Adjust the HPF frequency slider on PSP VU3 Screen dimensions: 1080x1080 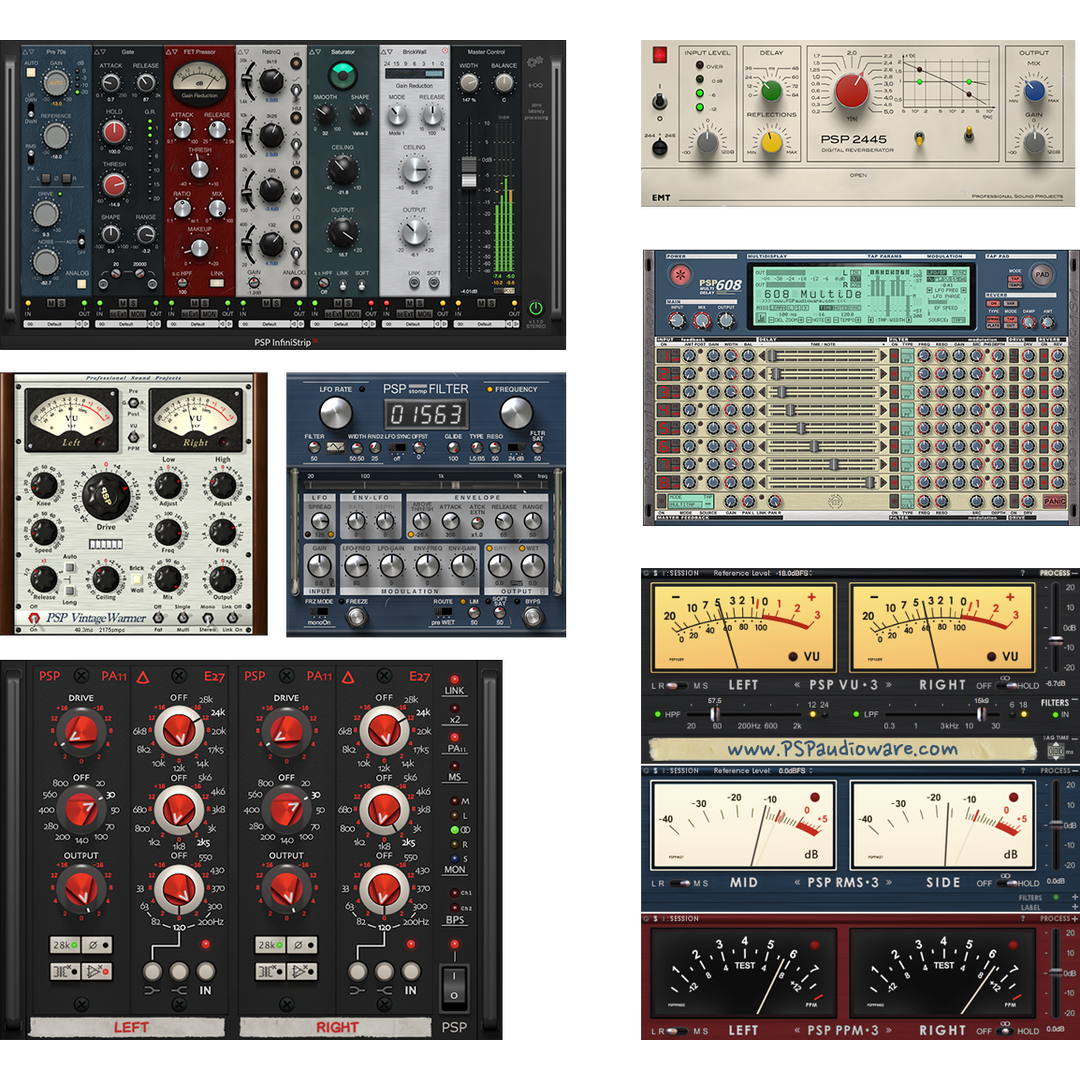point(716,713)
